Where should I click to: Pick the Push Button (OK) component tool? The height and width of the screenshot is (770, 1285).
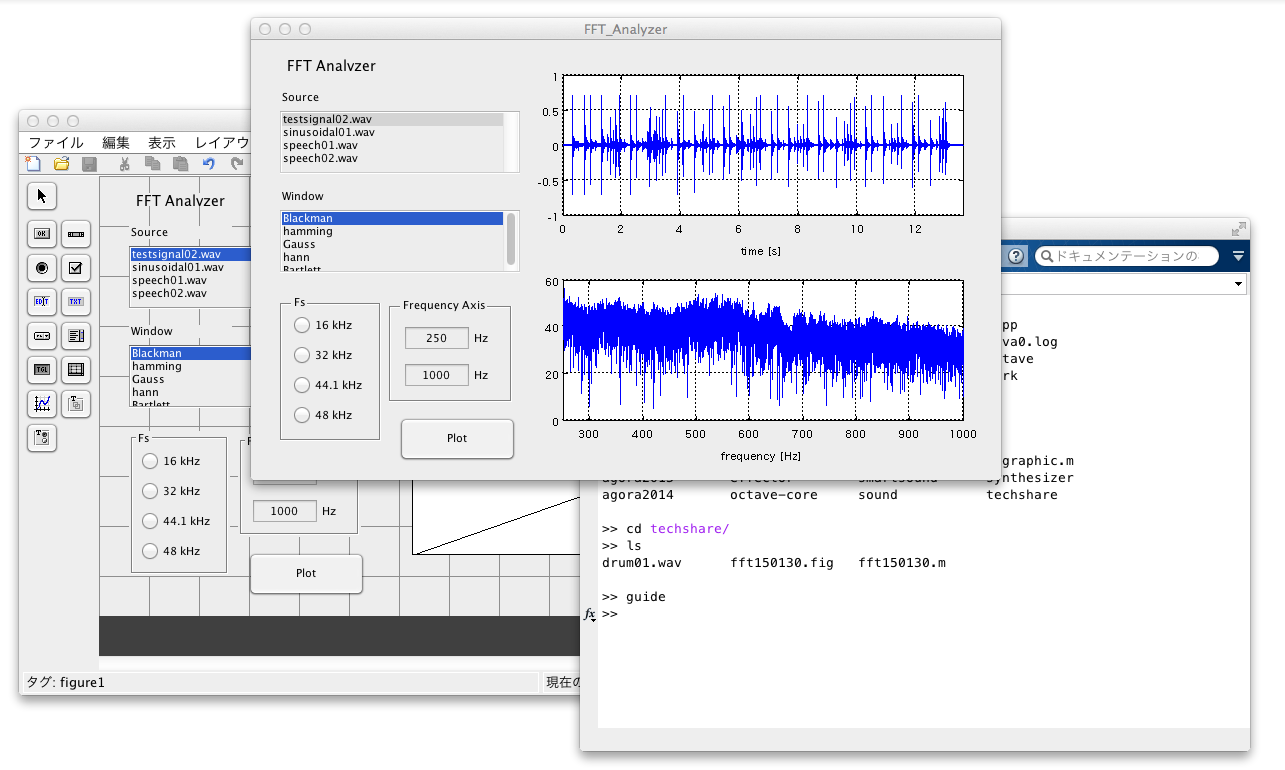[x=42, y=234]
